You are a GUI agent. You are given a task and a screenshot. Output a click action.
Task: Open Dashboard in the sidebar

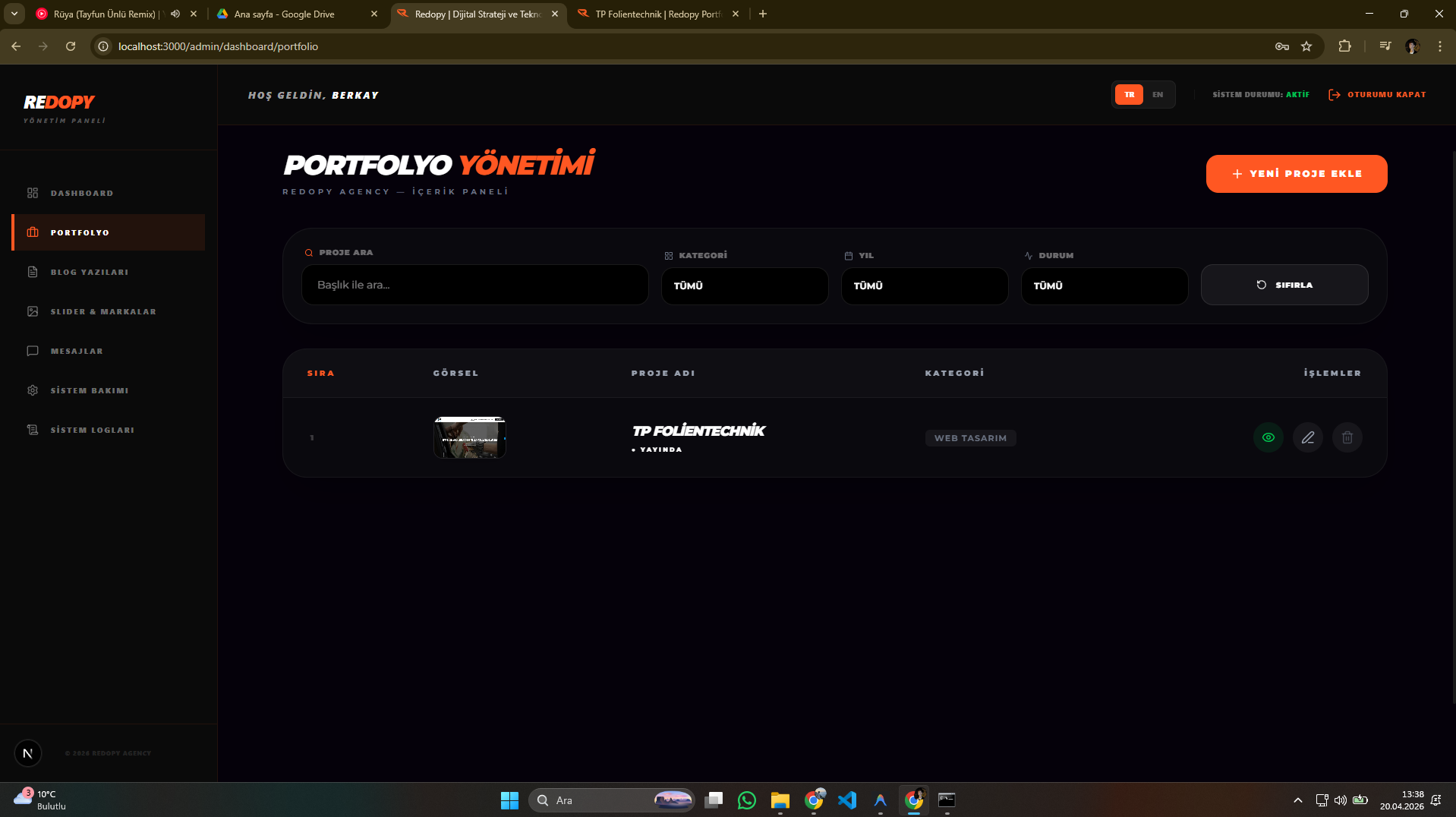82,193
